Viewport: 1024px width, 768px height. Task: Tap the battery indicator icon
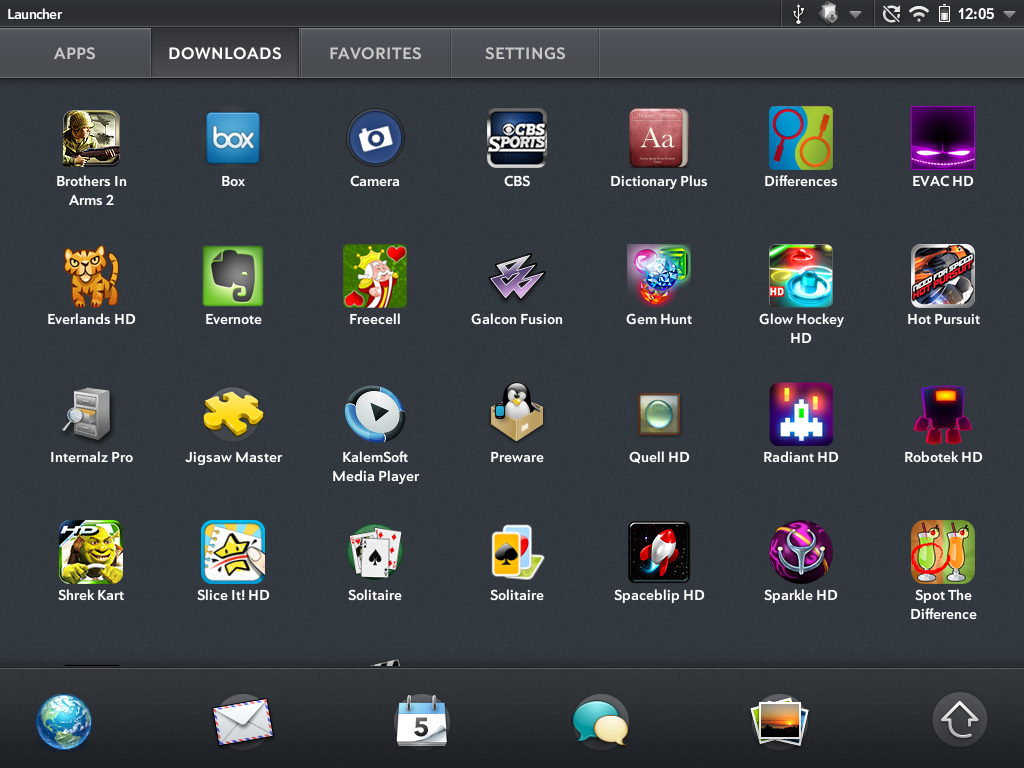tap(944, 14)
